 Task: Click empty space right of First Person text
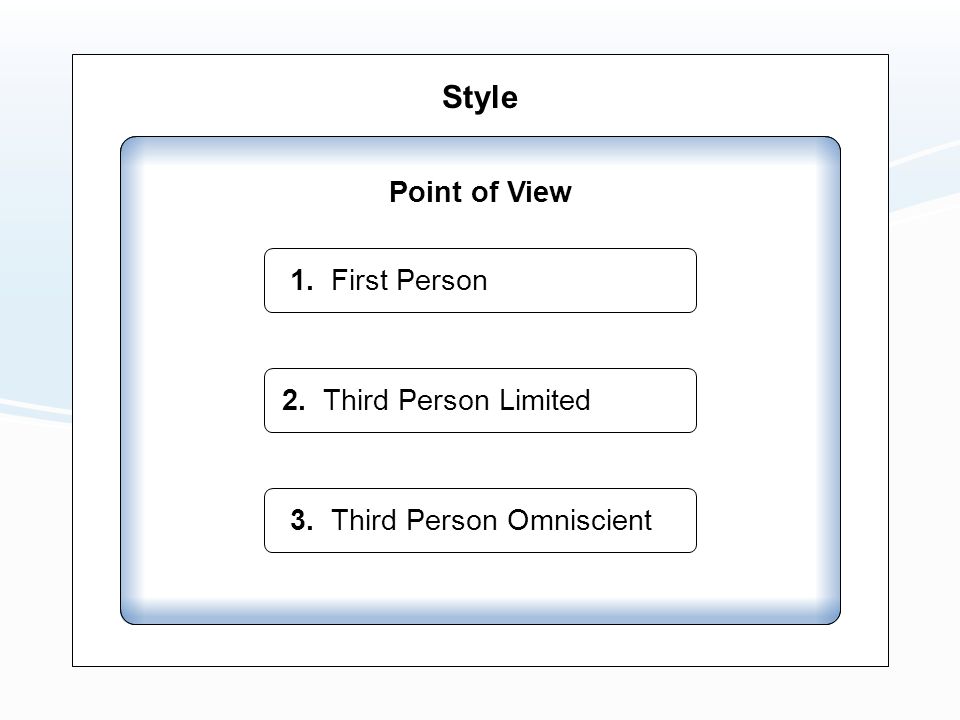click(x=591, y=280)
